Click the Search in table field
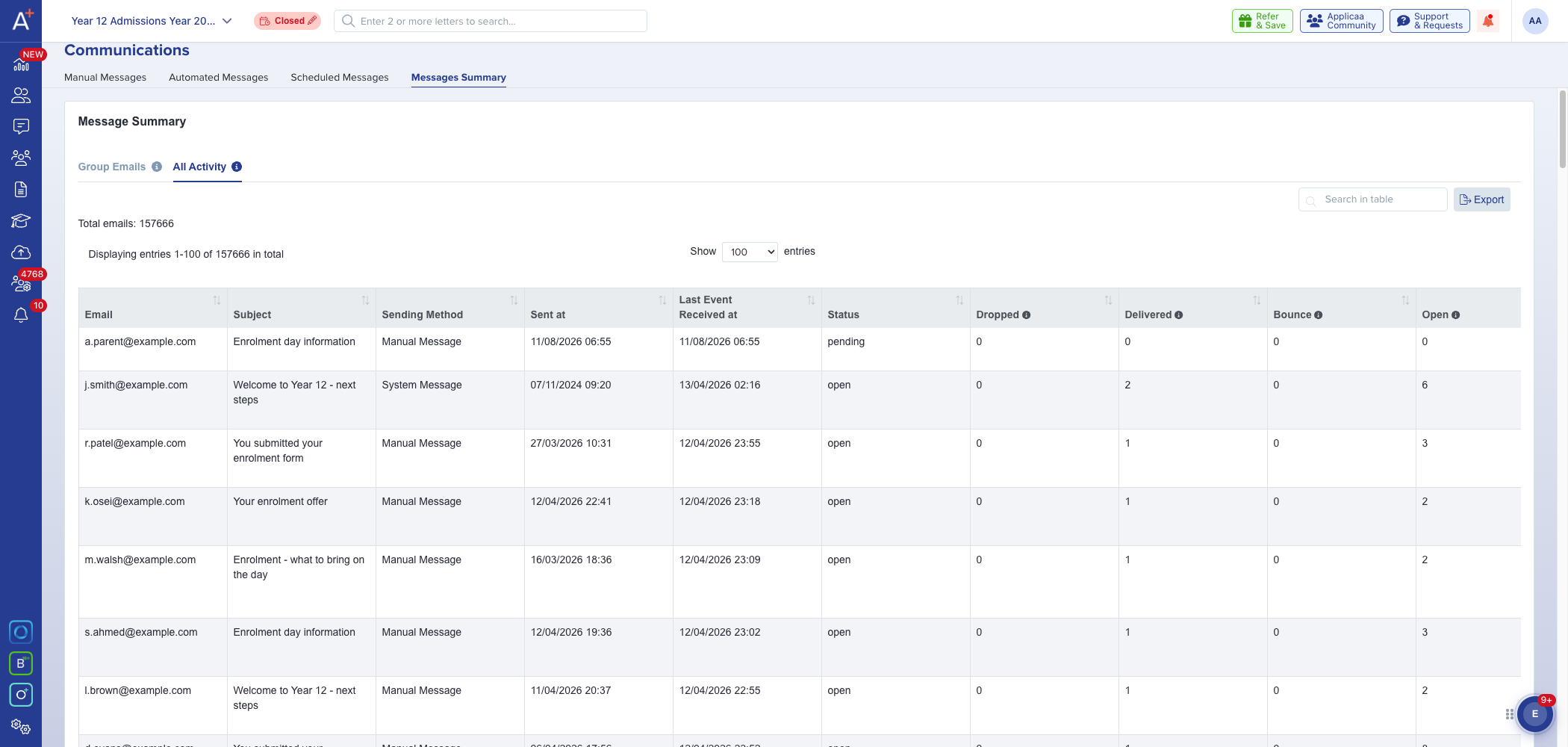Image resolution: width=1568 pixels, height=747 pixels. (x=1373, y=199)
